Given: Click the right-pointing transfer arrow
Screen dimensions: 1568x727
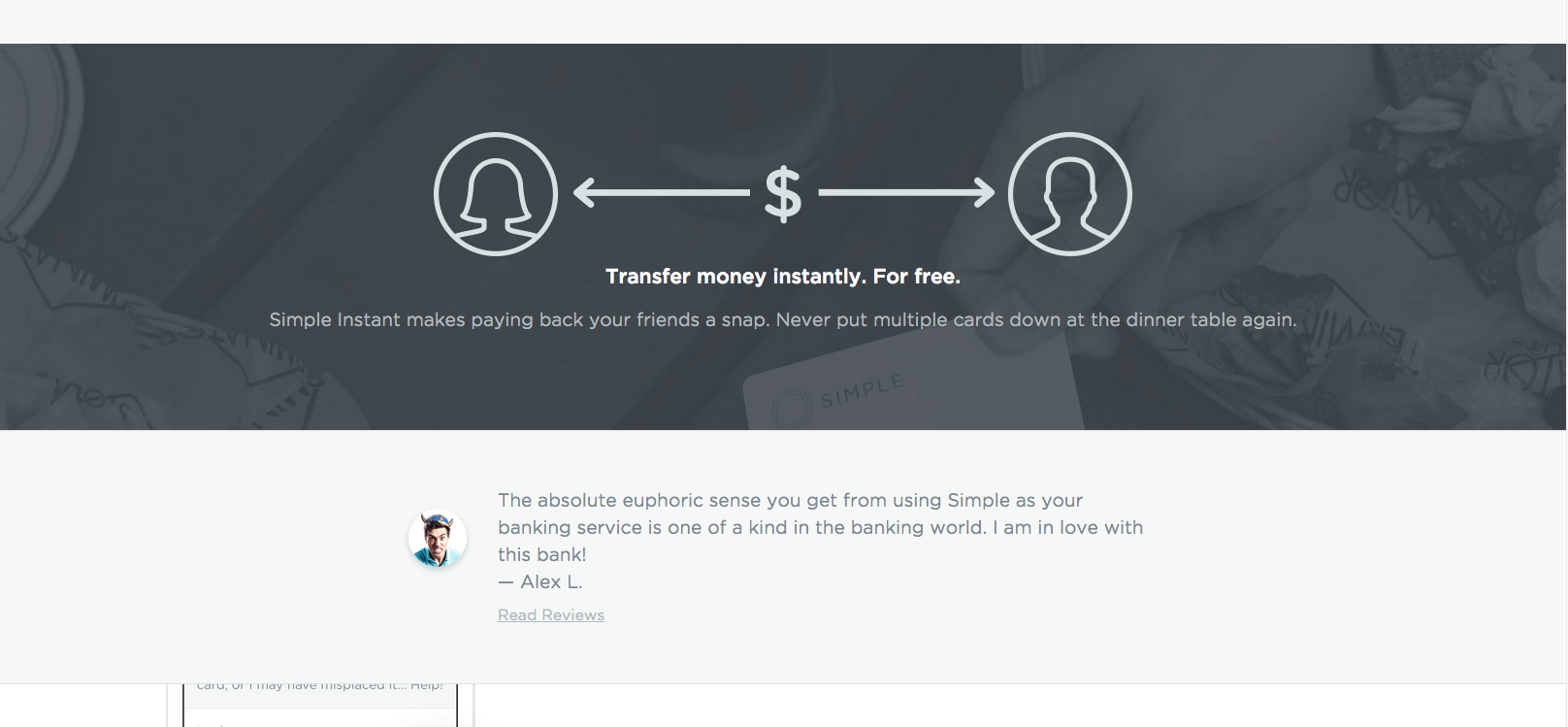Looking at the screenshot, I should [906, 192].
